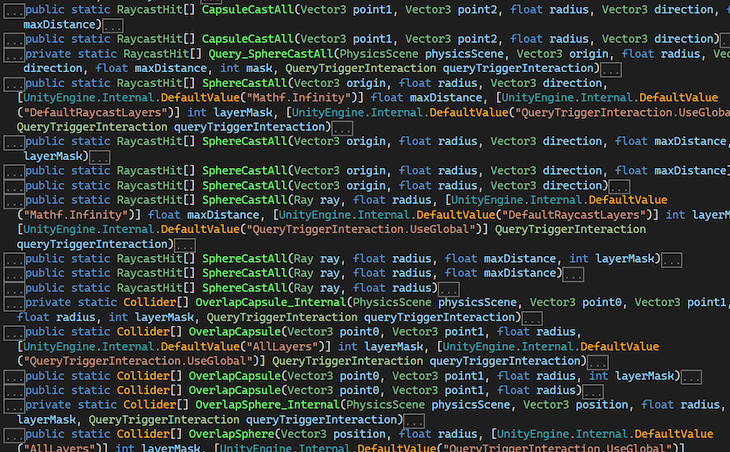The image size is (730, 452).
Task: Expand left fold box of OverlapCapsule(…int layerMask)
Action: (14, 377)
